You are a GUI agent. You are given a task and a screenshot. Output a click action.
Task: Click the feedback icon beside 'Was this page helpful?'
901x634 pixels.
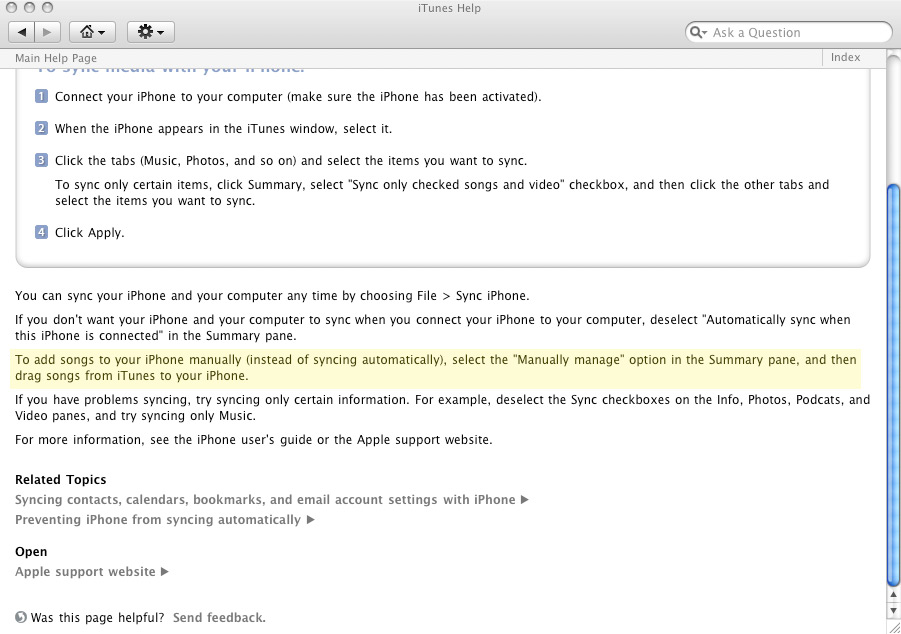pyautogui.click(x=21, y=617)
